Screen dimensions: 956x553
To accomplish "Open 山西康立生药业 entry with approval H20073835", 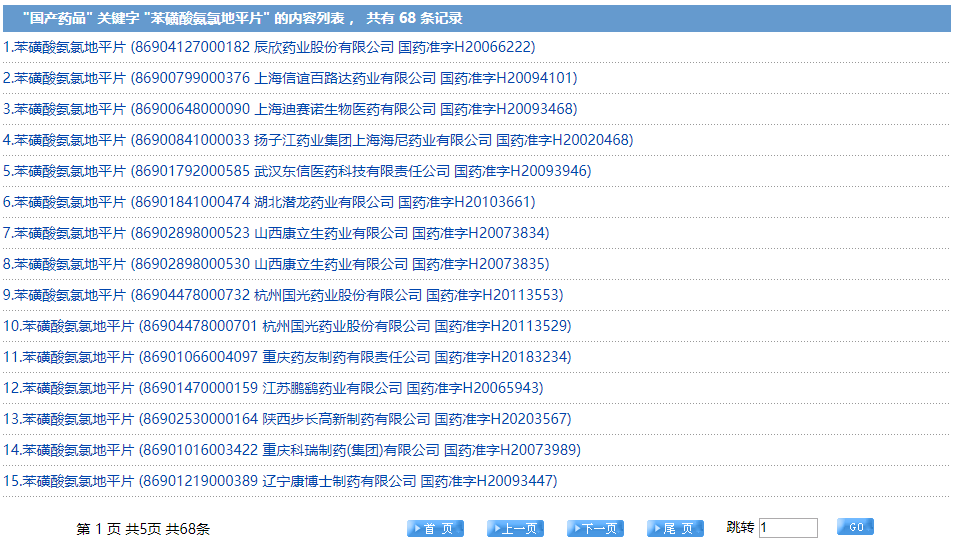I will (275, 264).
